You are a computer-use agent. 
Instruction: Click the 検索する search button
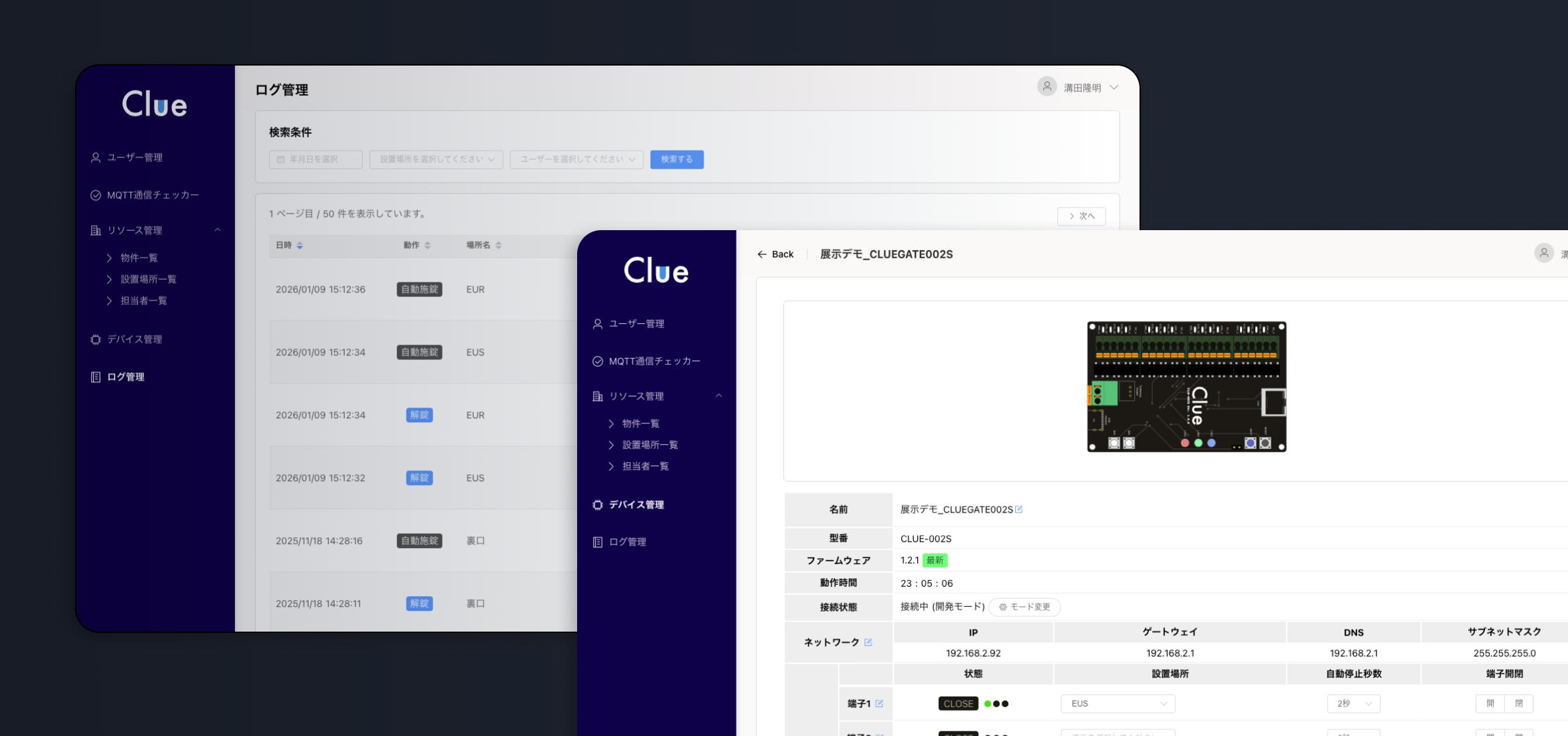coord(676,159)
